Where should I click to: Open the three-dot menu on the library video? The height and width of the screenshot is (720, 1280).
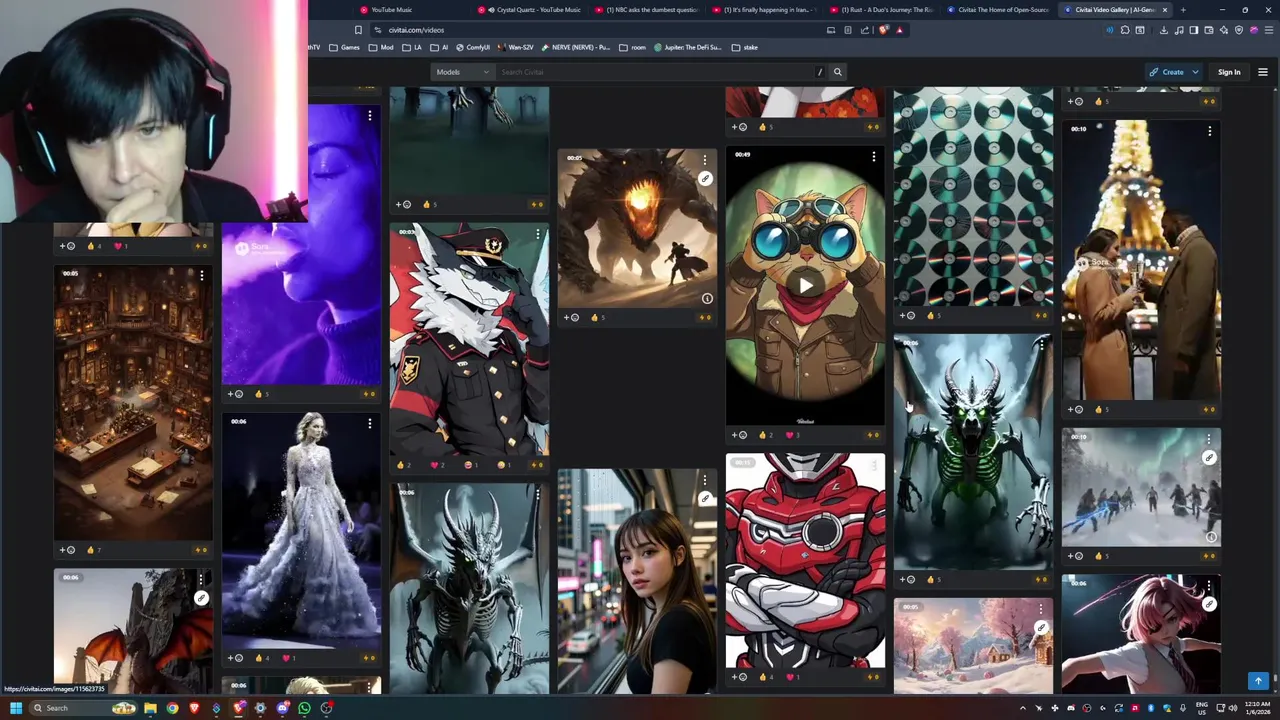[x=201, y=275]
